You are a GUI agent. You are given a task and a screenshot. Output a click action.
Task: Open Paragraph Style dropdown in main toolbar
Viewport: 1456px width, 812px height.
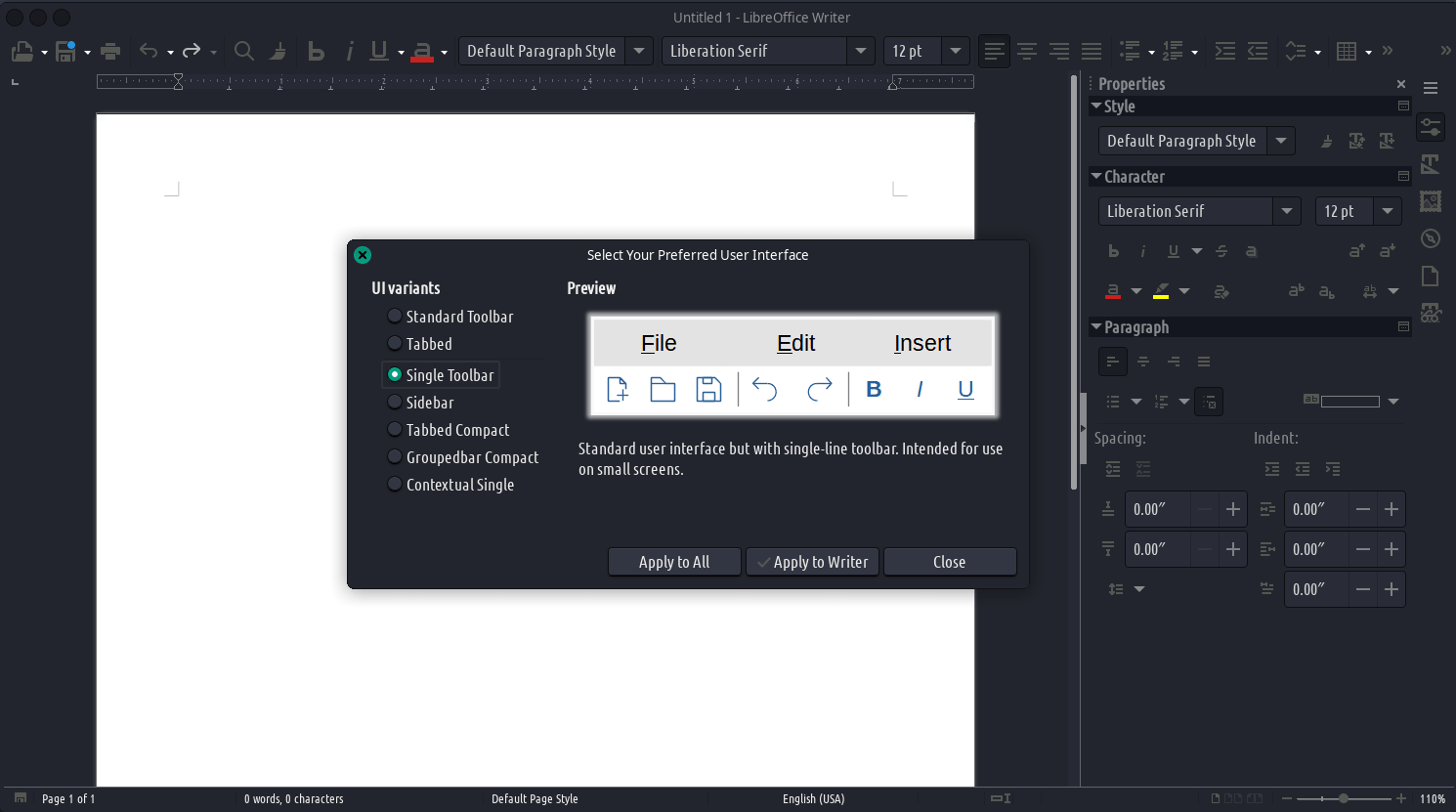639,51
